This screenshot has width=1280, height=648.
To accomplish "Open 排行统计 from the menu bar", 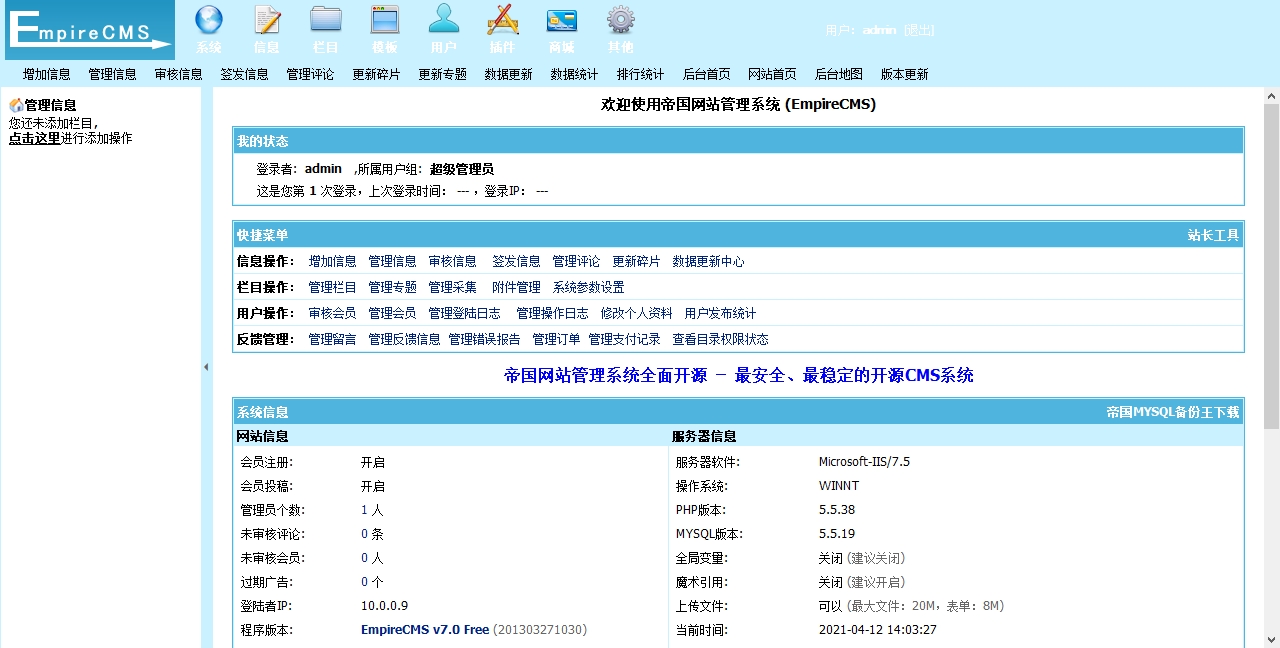I will click(641, 74).
